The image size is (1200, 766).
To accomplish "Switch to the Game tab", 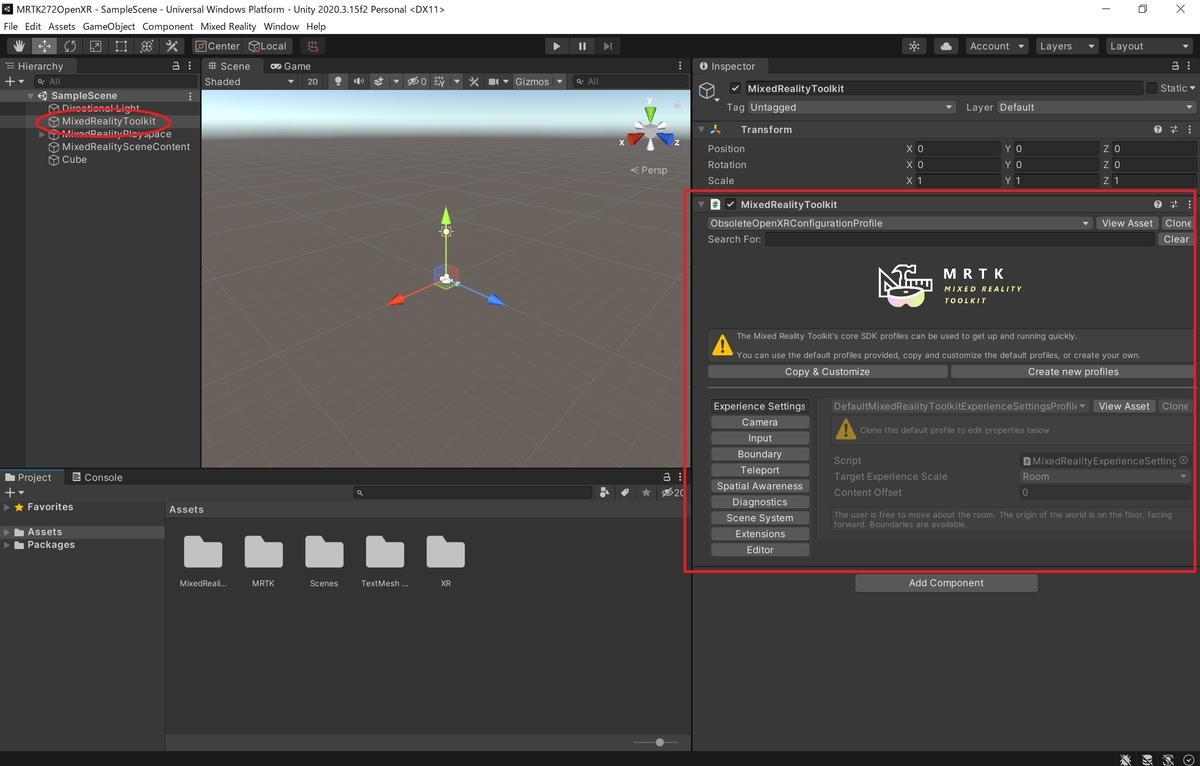I will (x=291, y=66).
